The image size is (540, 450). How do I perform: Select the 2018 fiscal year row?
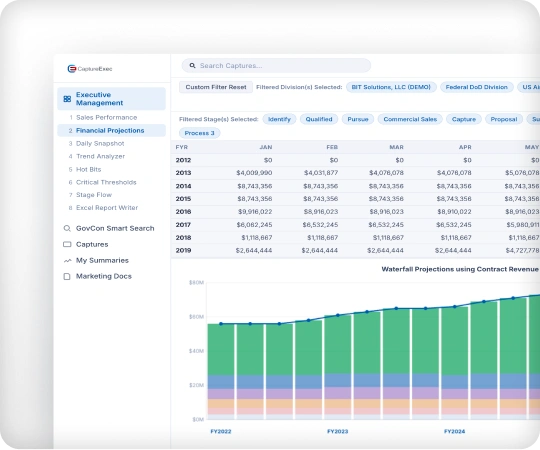coord(355,238)
